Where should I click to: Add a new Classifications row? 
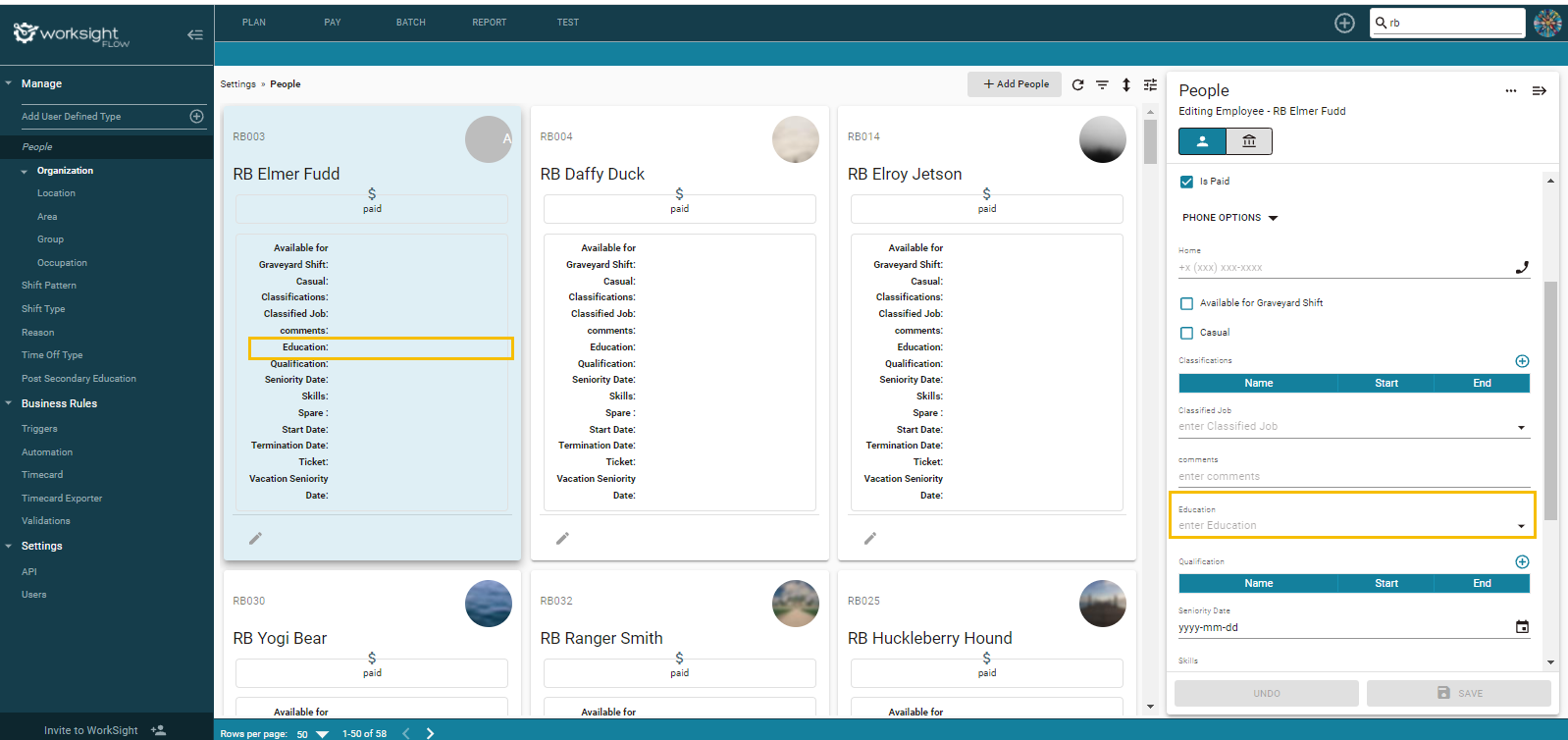pos(1522,361)
